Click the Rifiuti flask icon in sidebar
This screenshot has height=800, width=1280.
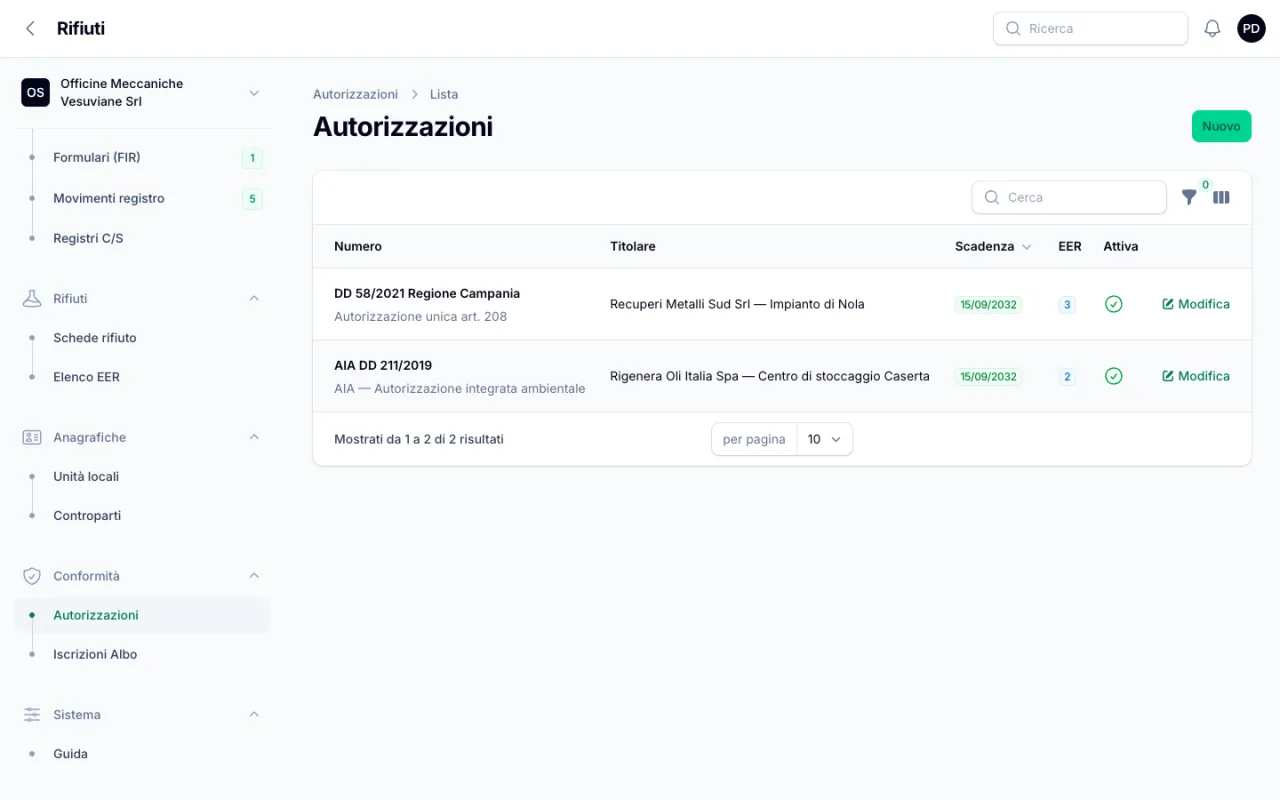click(x=32, y=298)
